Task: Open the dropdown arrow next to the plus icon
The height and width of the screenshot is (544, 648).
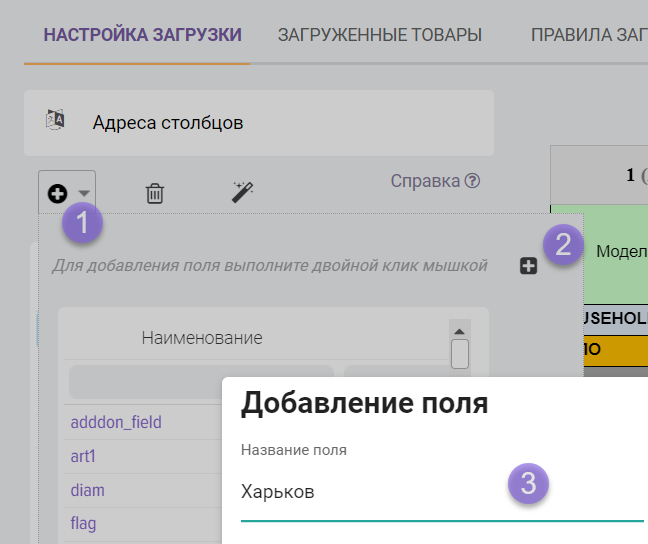Action: (85, 194)
